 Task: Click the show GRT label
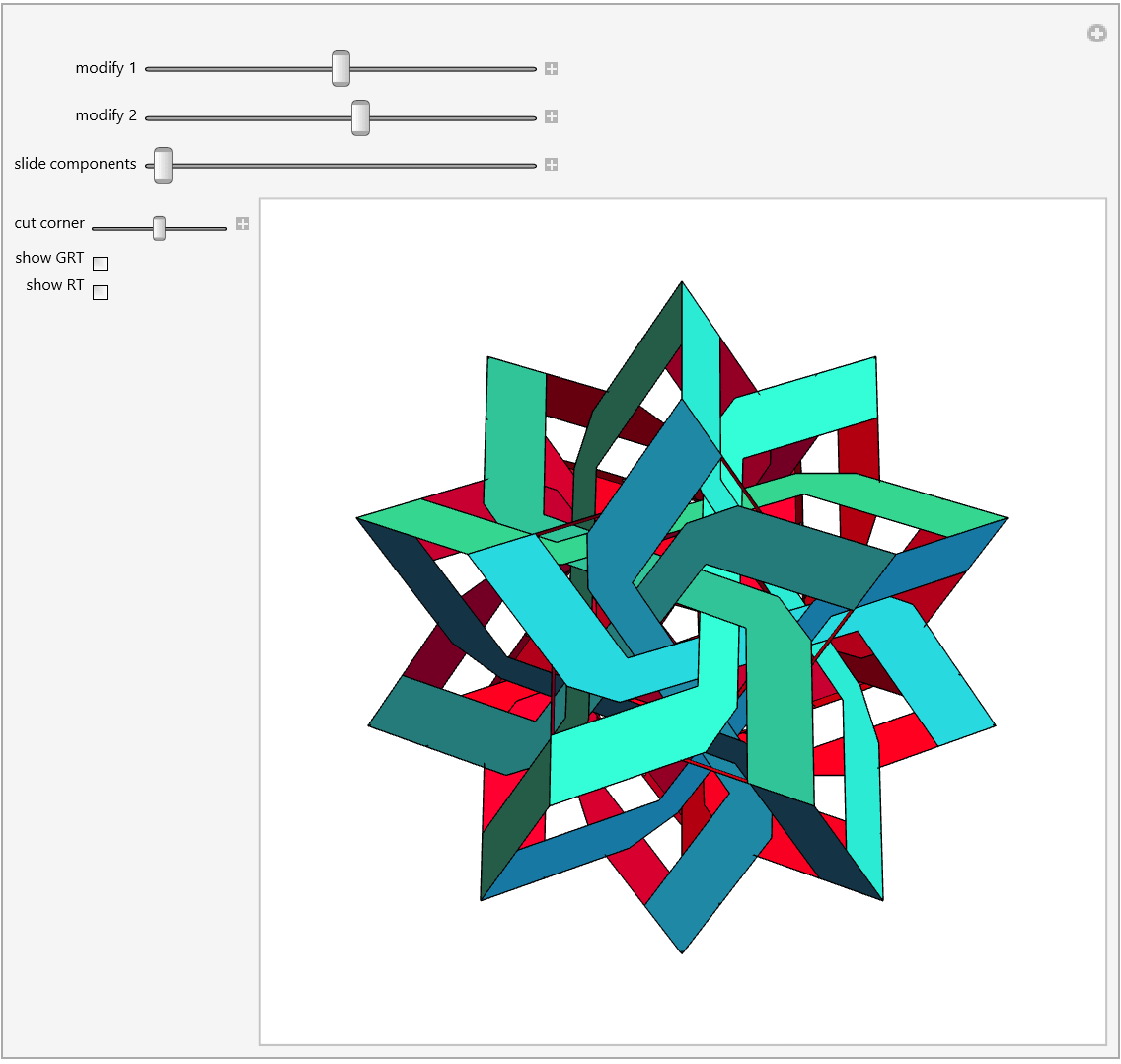pyautogui.click(x=49, y=258)
